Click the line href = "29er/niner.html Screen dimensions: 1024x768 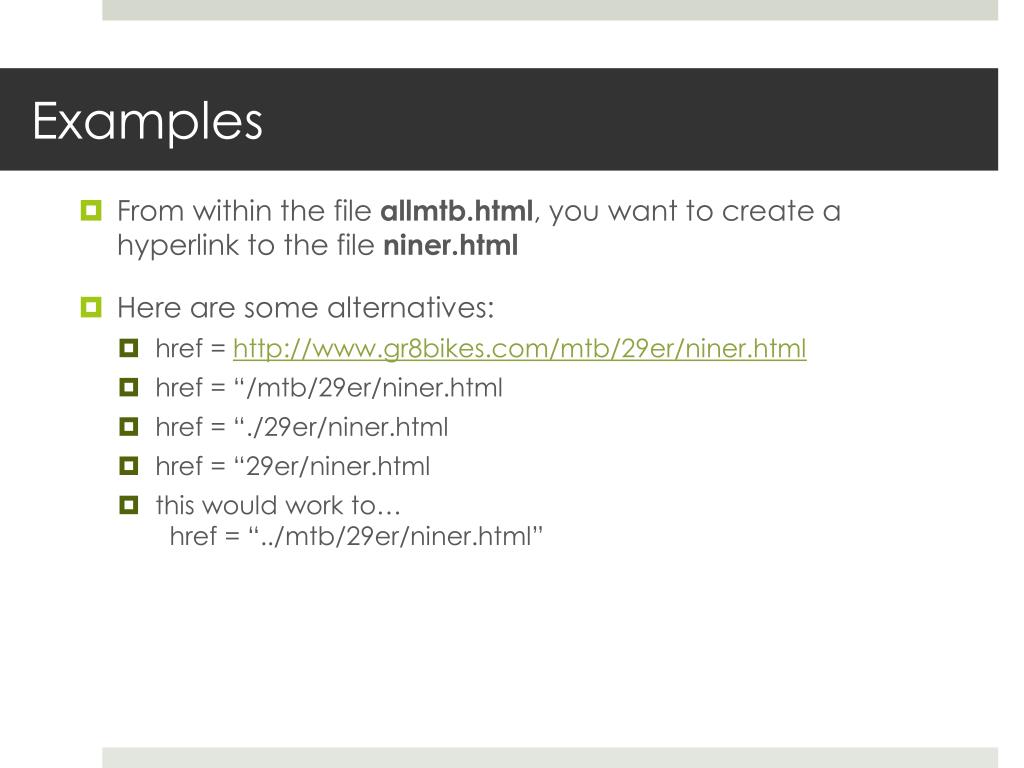pos(293,466)
